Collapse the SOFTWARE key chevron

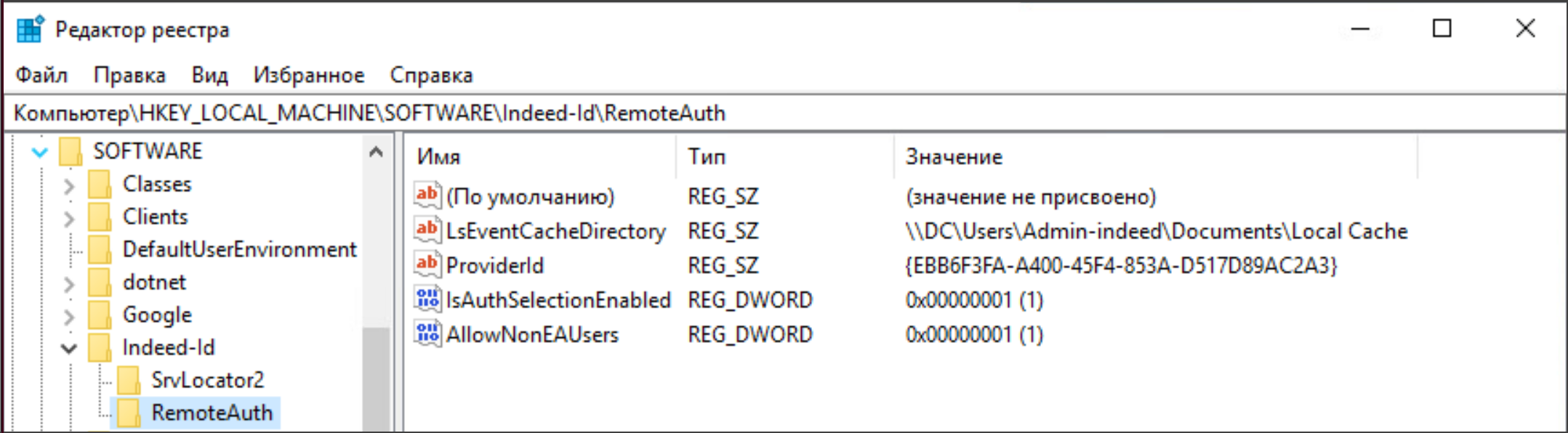click(x=40, y=152)
